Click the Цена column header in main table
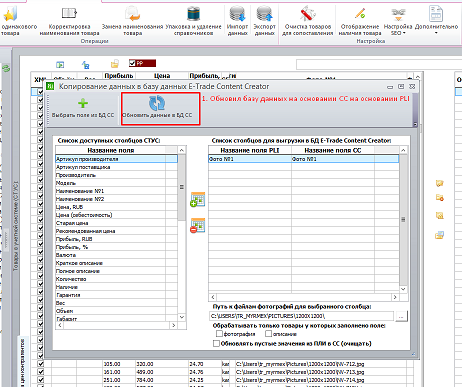Viewport: 462px width, 387px height. 162,76
